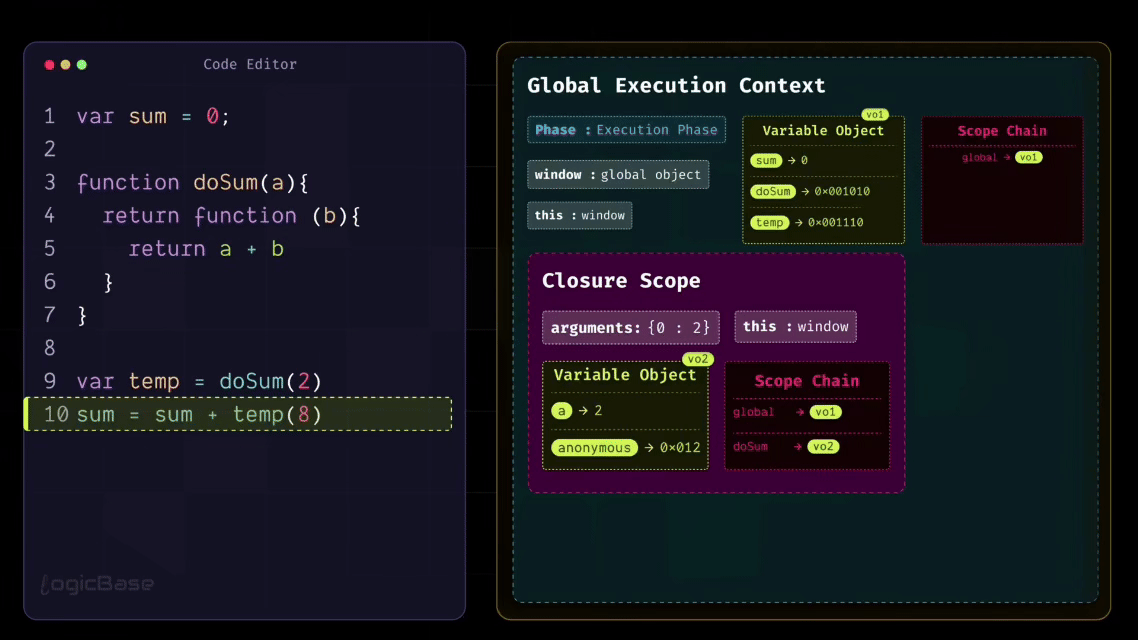Viewport: 1138px width, 640px height.
Task: Click the window : global object box
Action: pos(618,174)
